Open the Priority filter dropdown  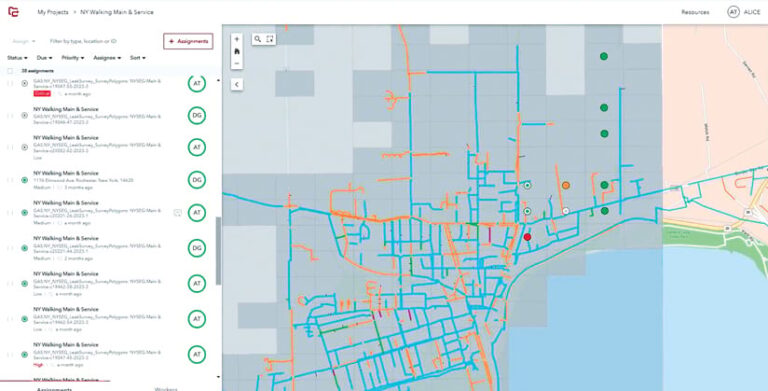(72, 58)
